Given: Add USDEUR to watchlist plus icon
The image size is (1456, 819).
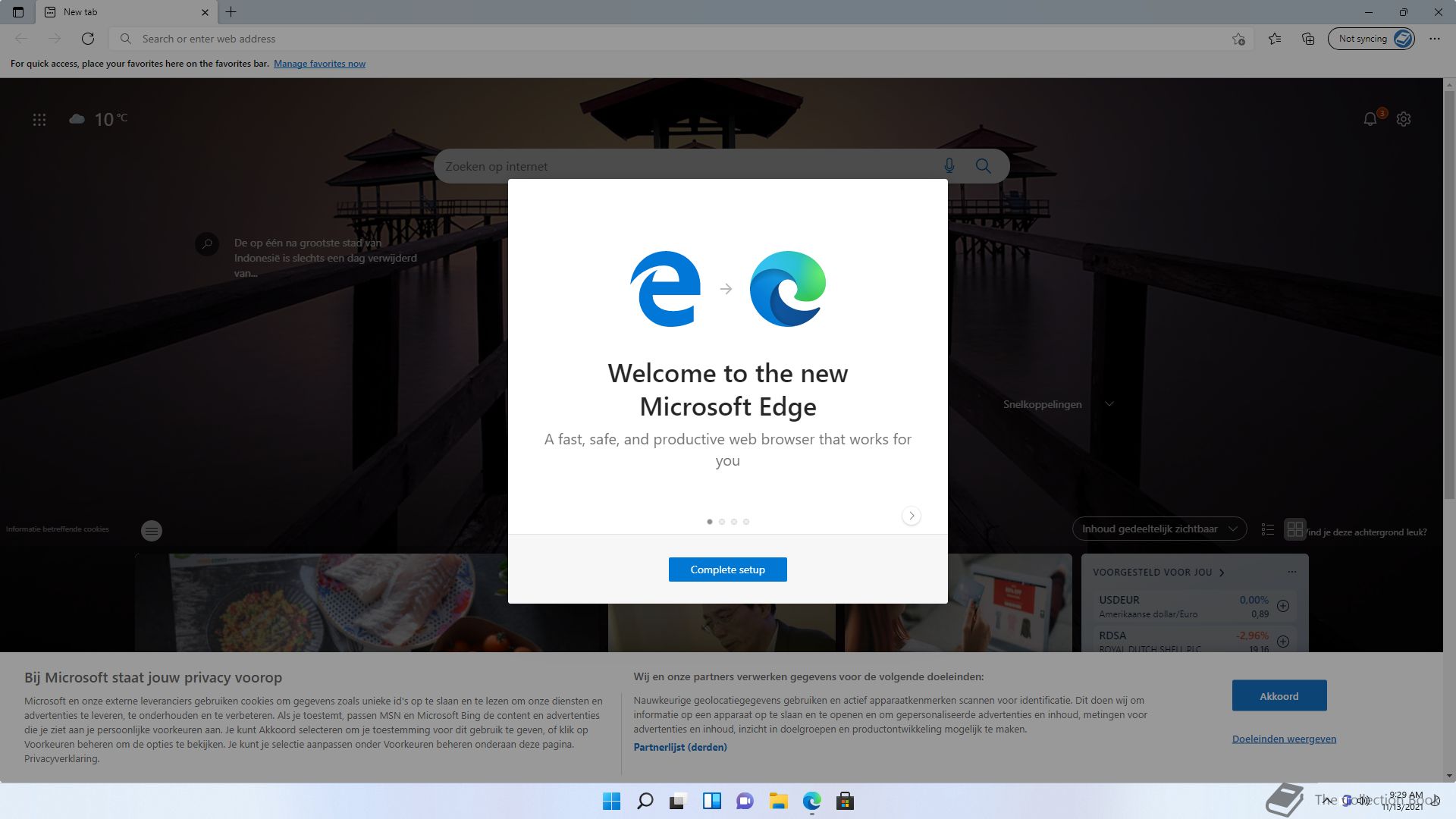Looking at the screenshot, I should (1283, 606).
